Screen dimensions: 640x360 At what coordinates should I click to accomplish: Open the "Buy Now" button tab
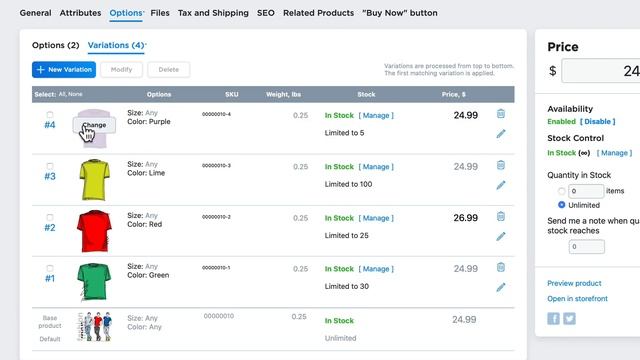[400, 13]
